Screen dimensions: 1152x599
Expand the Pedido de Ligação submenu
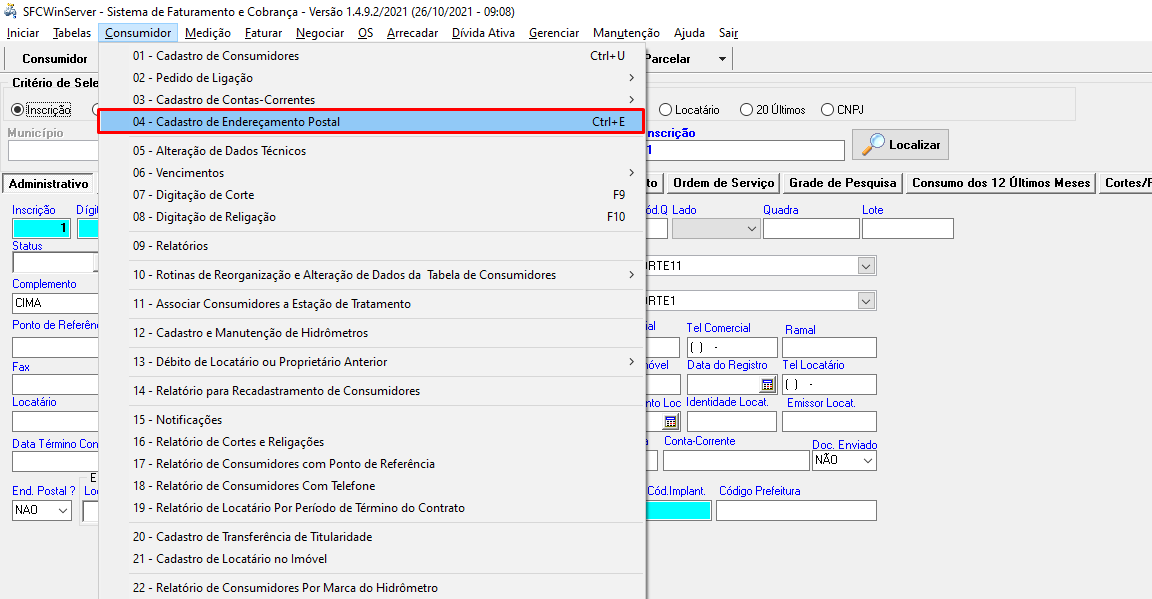(x=380, y=78)
